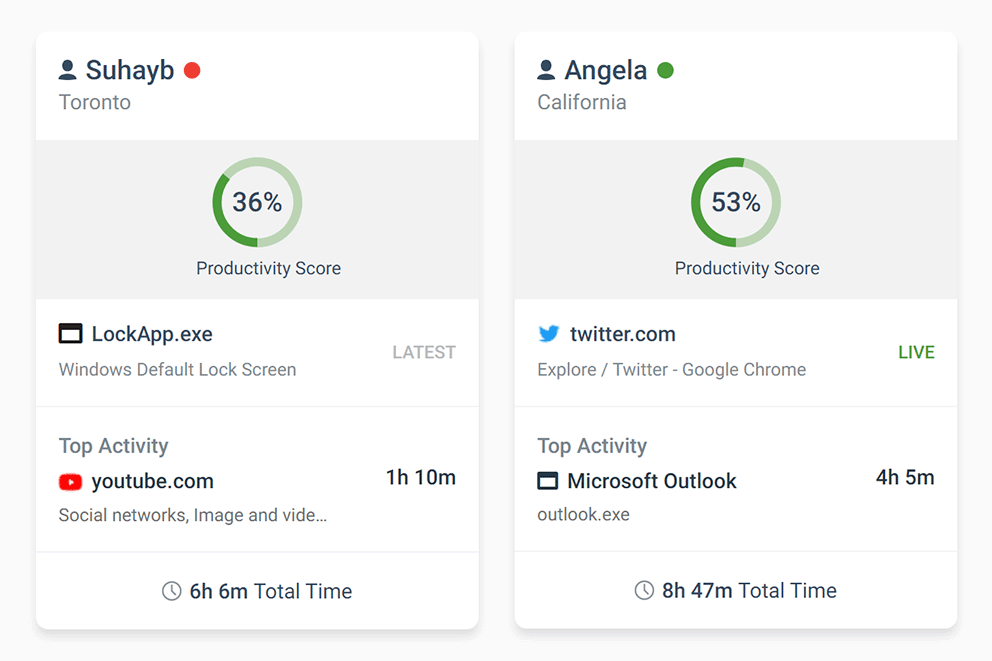This screenshot has height=661, width=992.
Task: Click the YouTube icon beside youtube.com
Action: (70, 481)
